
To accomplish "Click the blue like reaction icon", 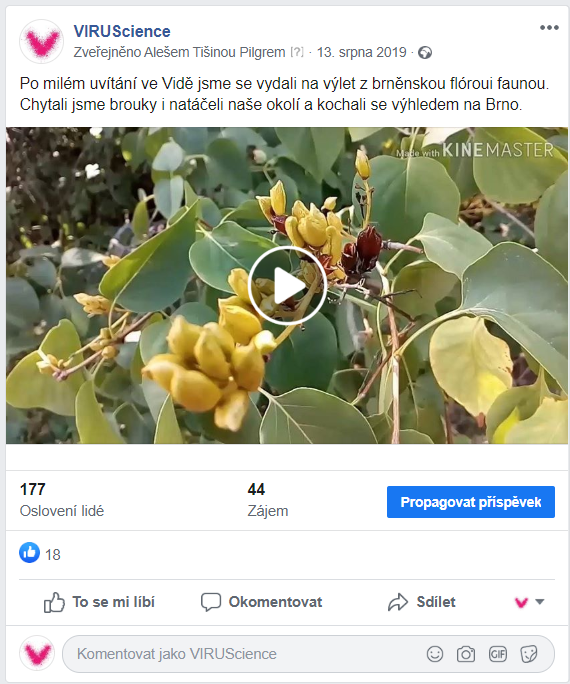I will 30,553.
